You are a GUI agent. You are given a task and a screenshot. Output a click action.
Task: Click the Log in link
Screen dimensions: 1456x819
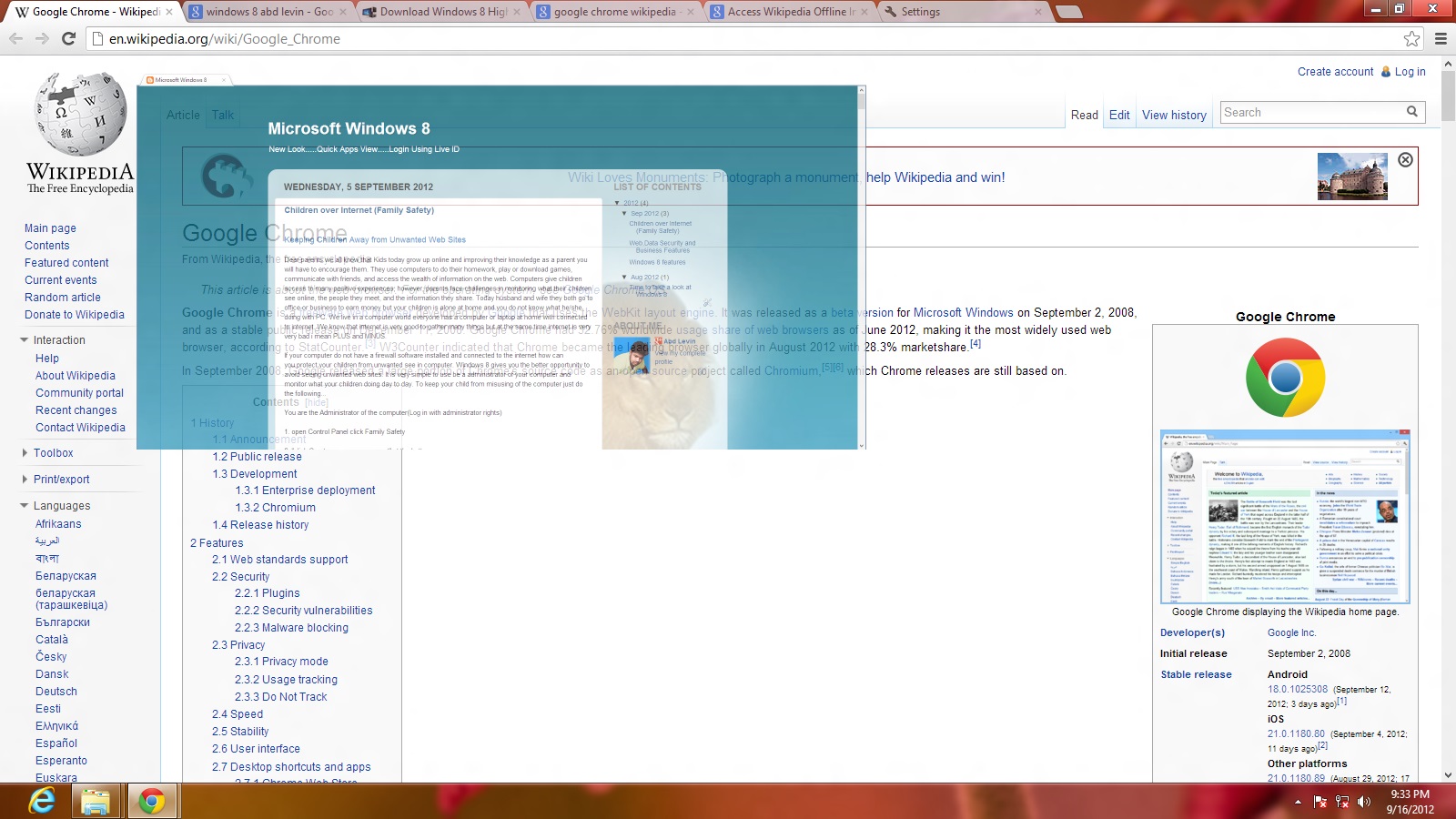pyautogui.click(x=1410, y=72)
